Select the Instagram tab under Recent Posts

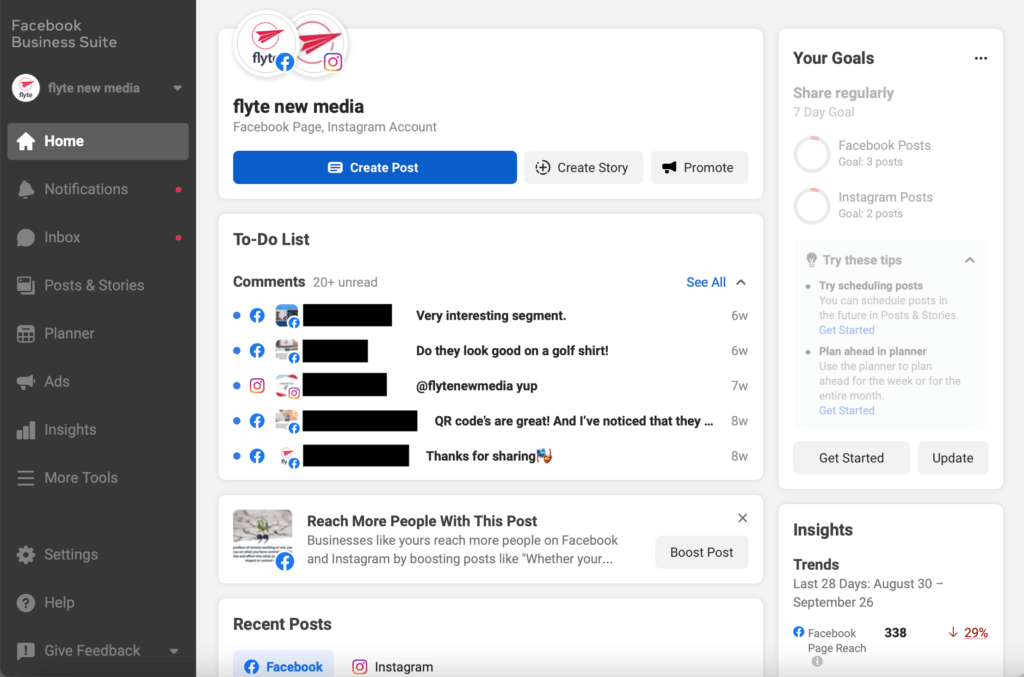pos(392,667)
